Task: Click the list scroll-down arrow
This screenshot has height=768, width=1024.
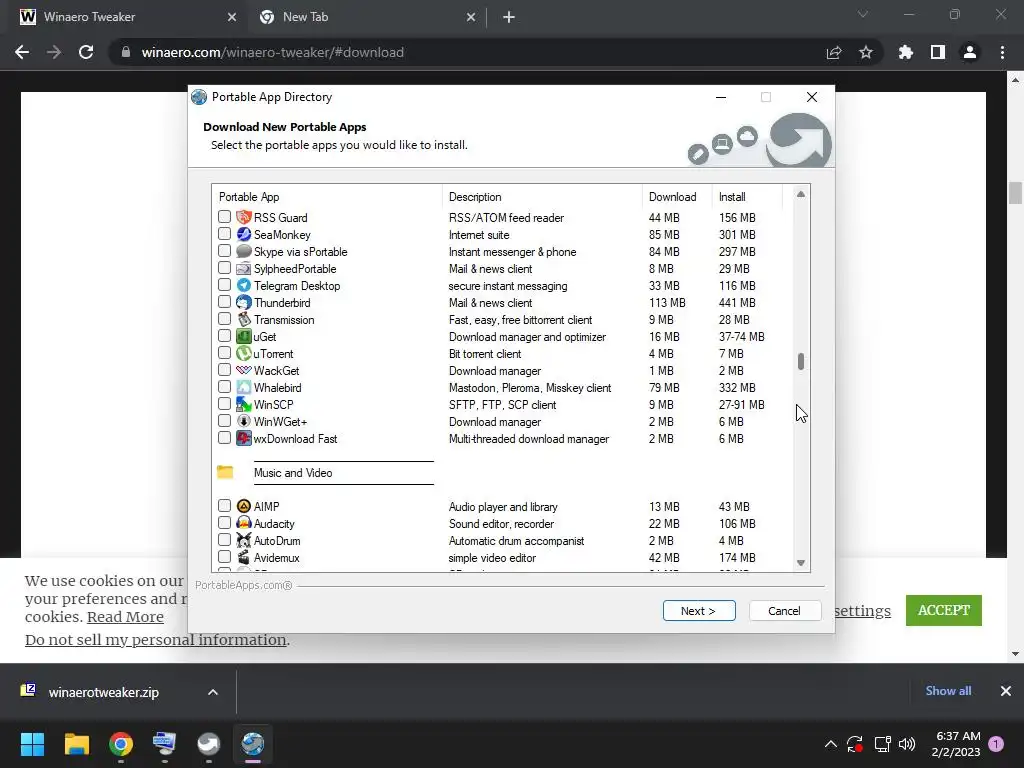Action: 801,563
